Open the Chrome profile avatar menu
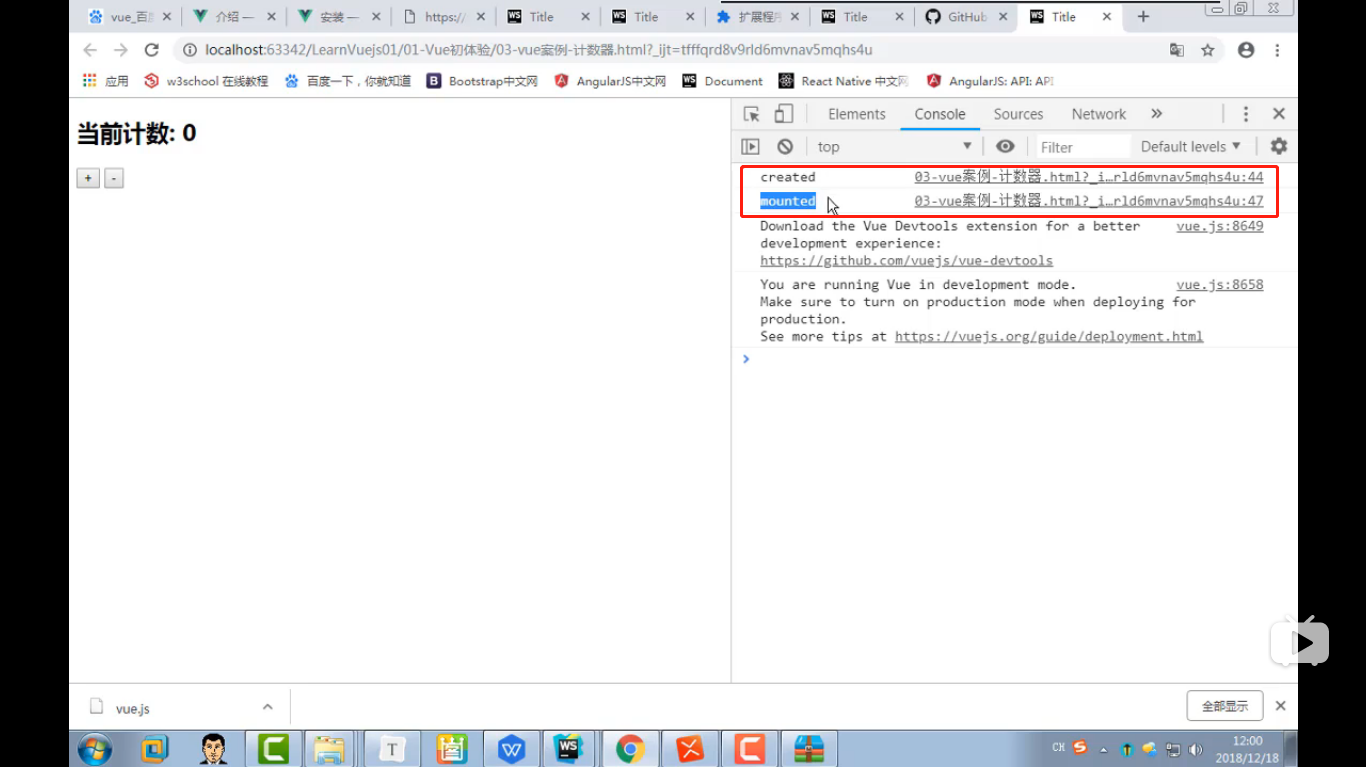This screenshot has width=1366, height=767. (x=1246, y=50)
